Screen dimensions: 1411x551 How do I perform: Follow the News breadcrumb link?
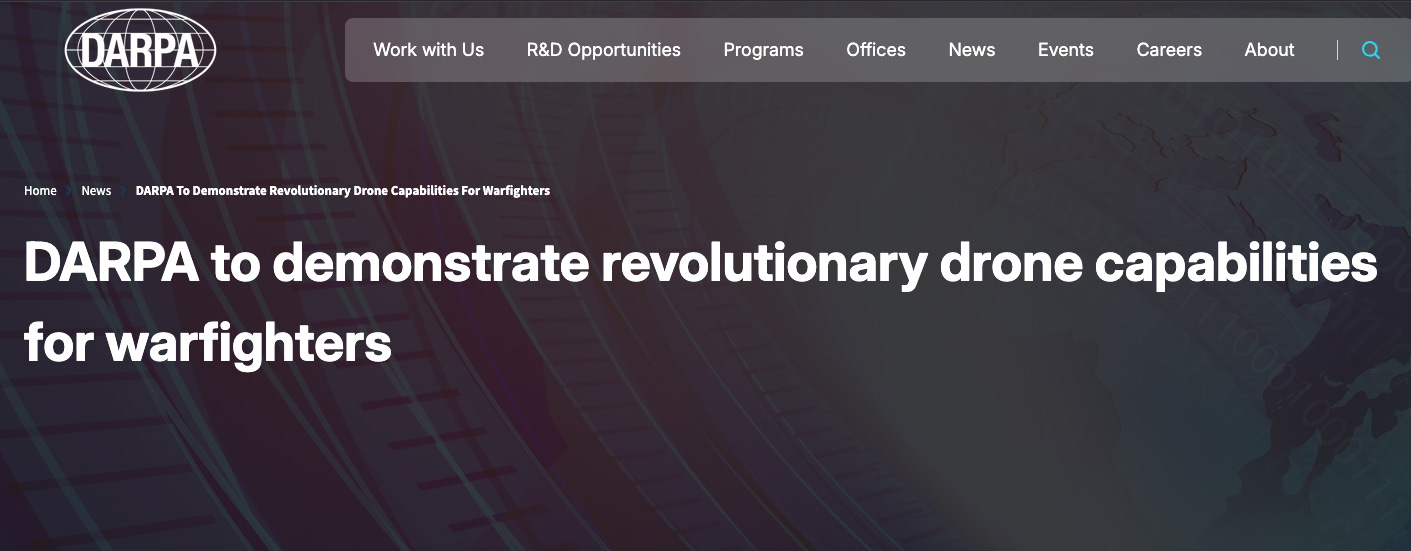(x=96, y=191)
